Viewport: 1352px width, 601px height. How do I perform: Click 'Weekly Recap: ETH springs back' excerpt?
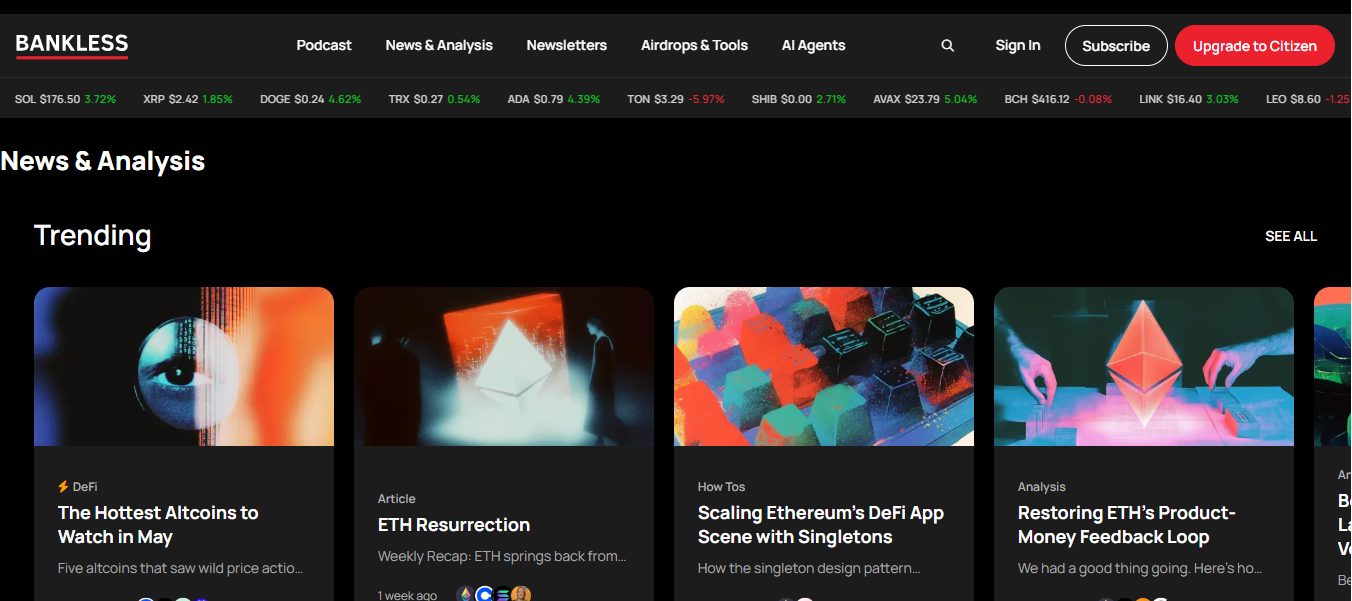click(502, 556)
